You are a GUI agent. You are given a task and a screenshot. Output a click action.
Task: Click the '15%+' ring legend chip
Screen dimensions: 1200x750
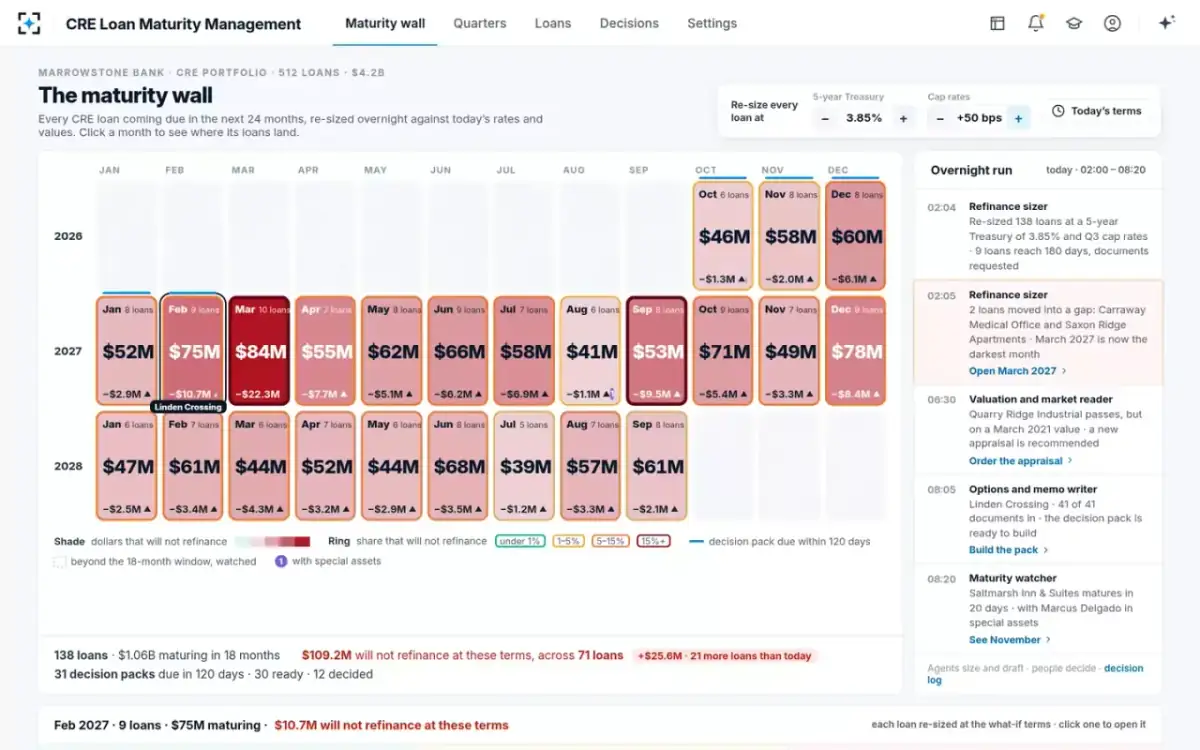point(654,541)
